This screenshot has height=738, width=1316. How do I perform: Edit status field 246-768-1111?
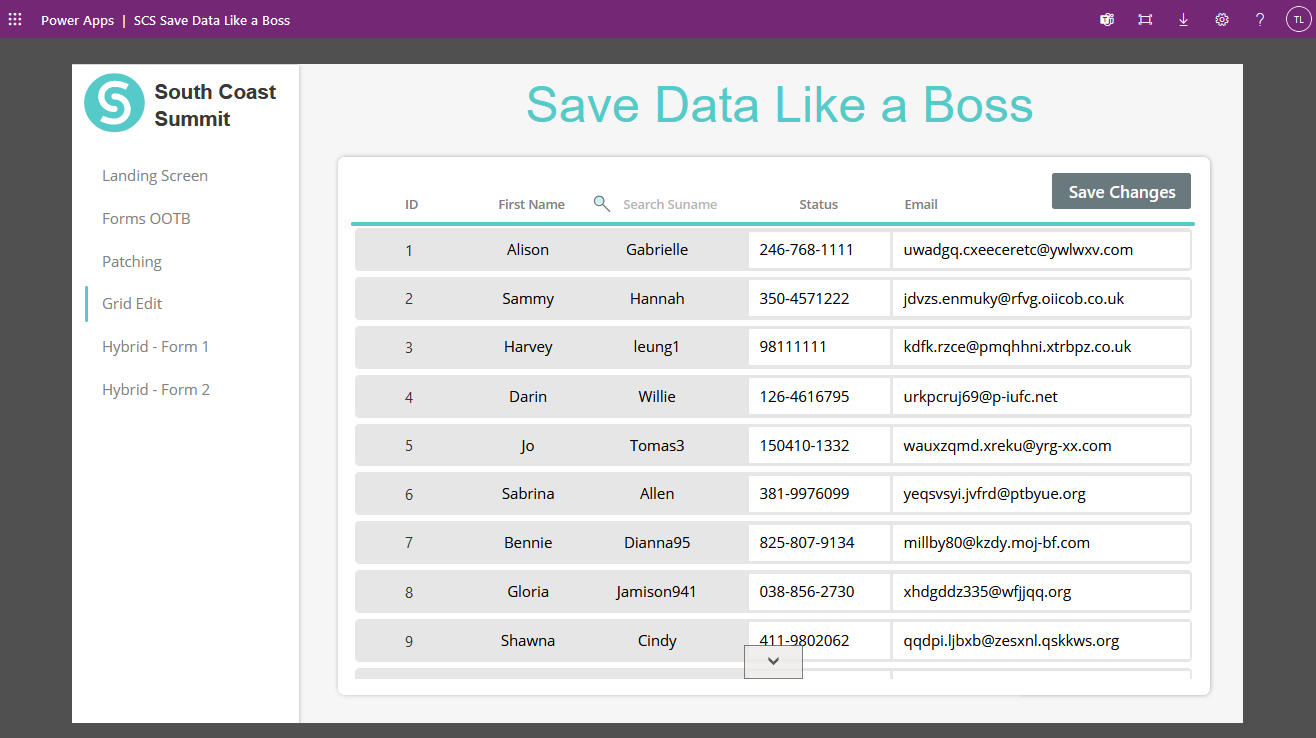click(x=819, y=250)
